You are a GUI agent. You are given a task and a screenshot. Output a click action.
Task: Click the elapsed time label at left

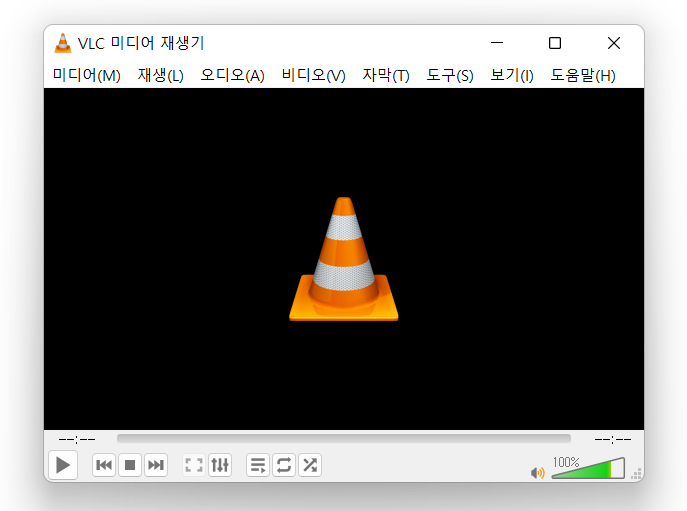77,439
